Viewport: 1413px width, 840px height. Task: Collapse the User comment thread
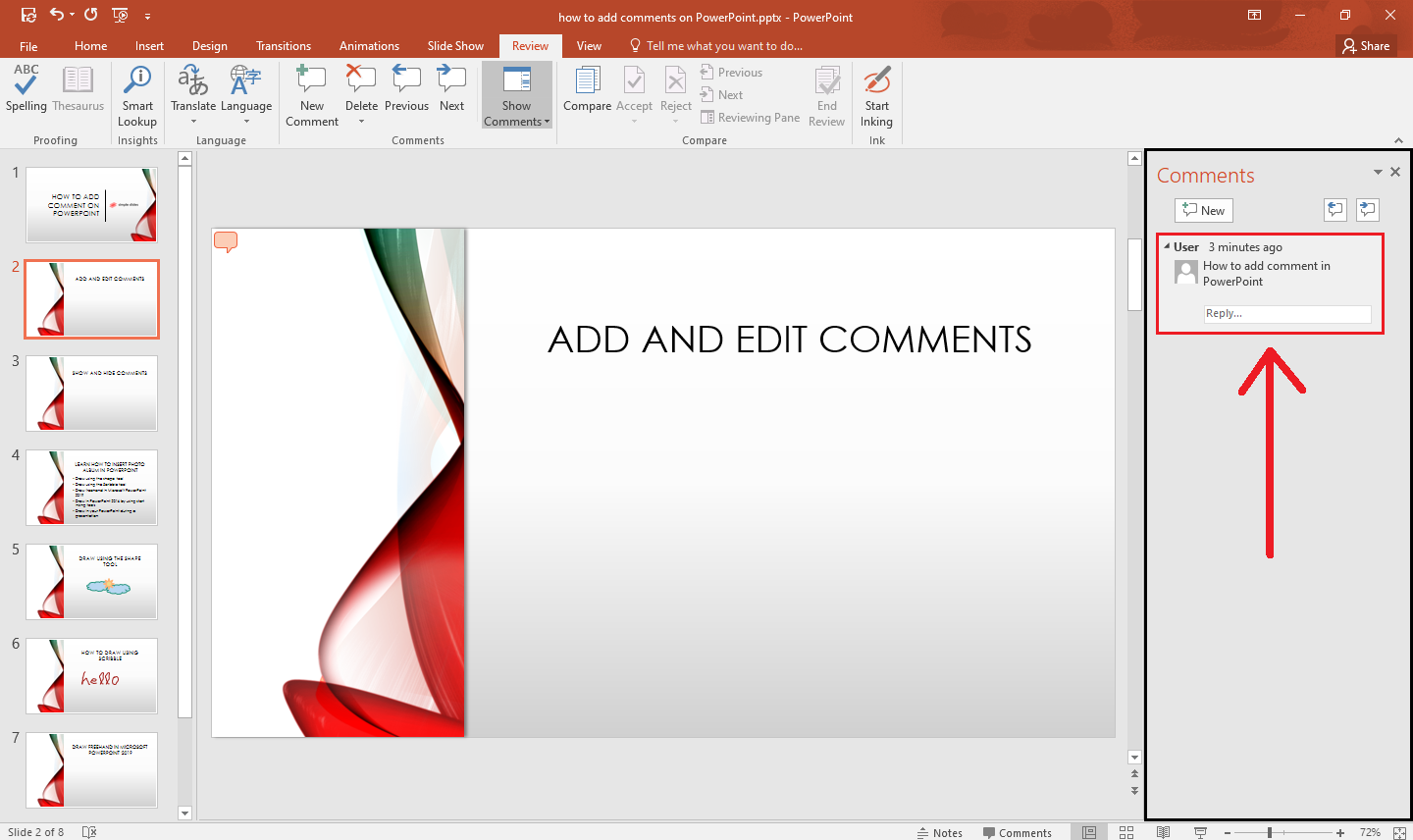point(1167,246)
